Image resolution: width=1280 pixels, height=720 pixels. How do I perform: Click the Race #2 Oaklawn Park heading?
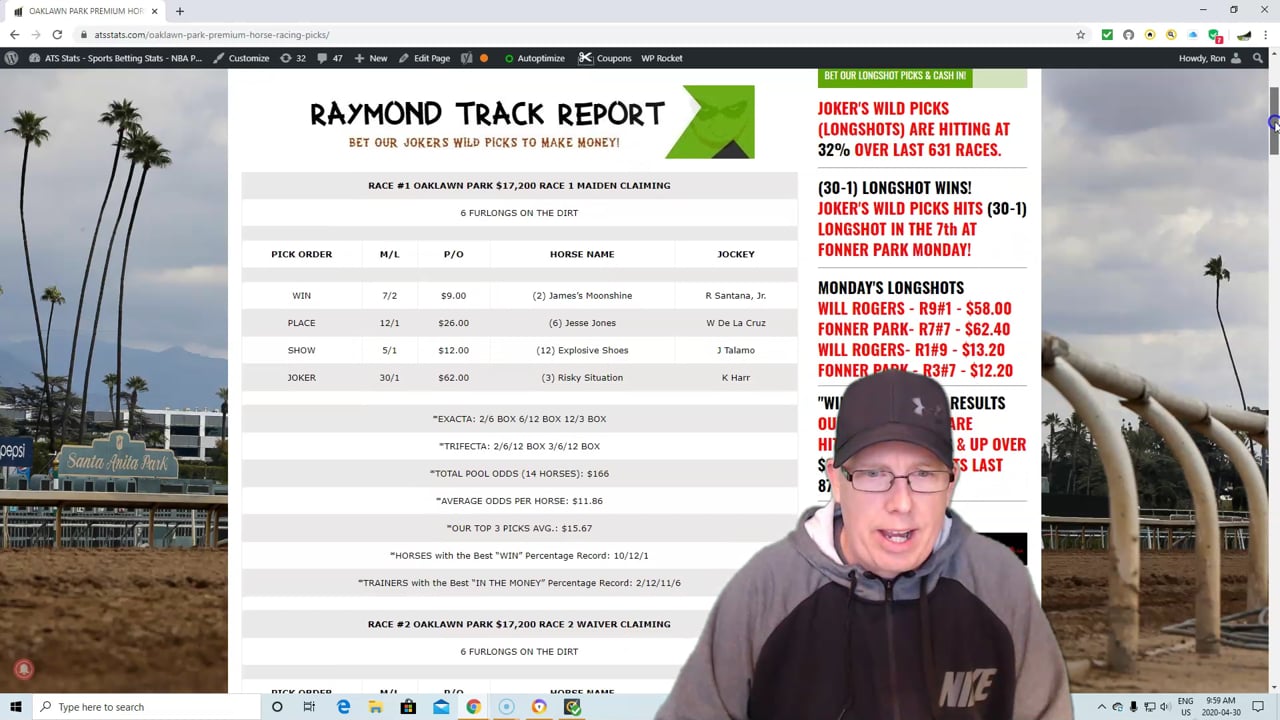(519, 624)
